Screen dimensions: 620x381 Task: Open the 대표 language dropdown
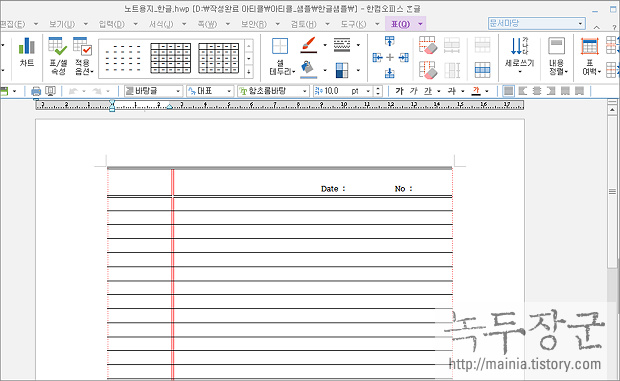(x=210, y=91)
